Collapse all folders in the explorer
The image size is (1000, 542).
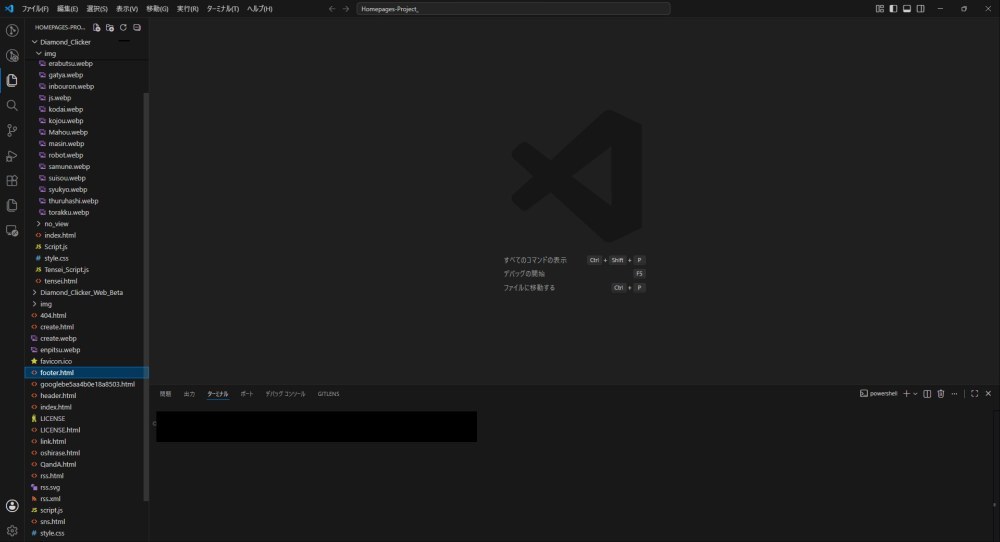(x=136, y=27)
